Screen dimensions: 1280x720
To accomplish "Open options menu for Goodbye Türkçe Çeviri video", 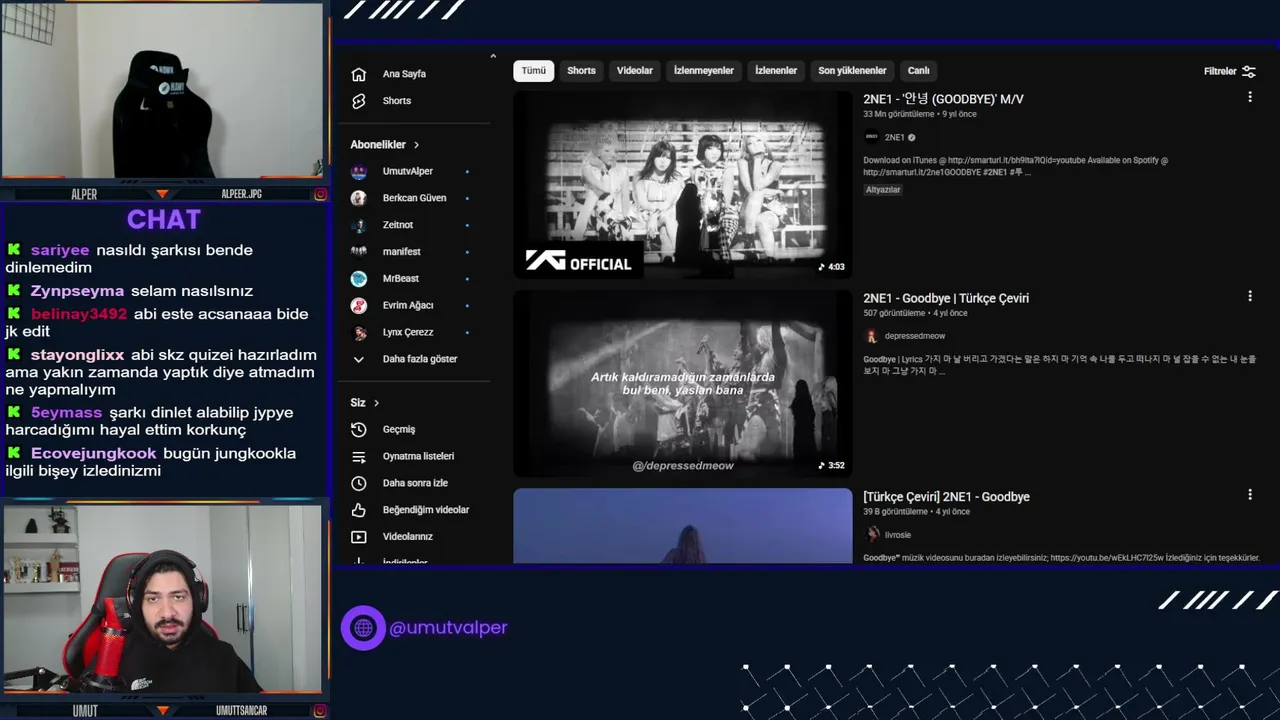I will pyautogui.click(x=1249, y=296).
